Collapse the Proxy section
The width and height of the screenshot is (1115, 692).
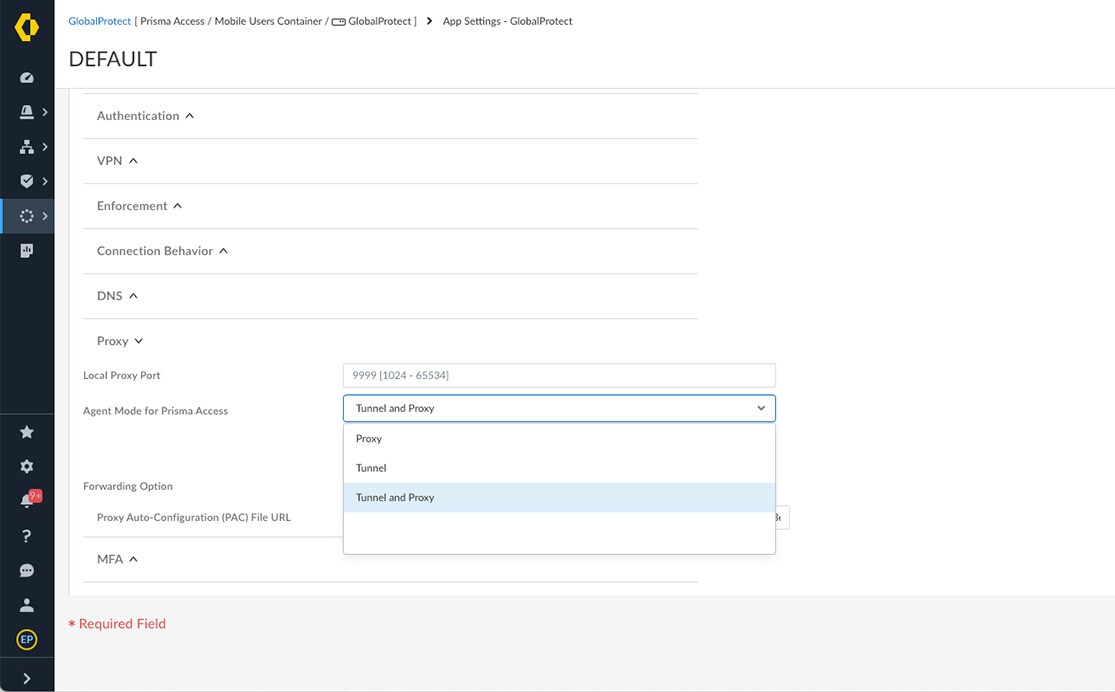[119, 340]
